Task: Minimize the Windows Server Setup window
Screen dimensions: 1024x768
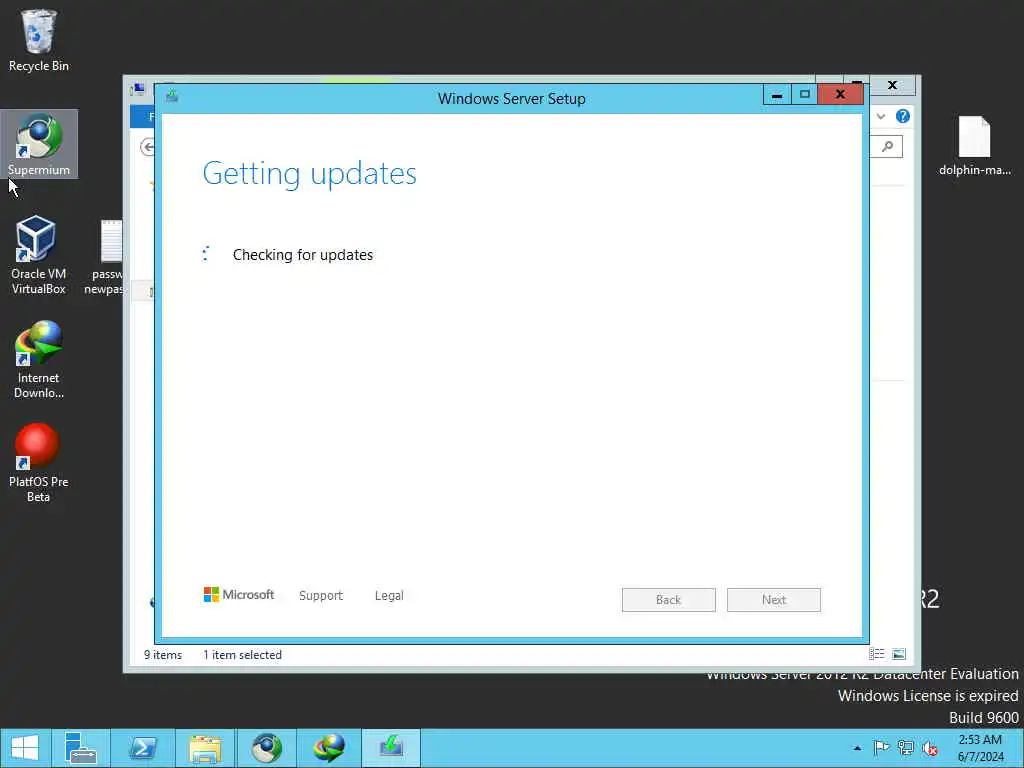Action: [x=776, y=95]
